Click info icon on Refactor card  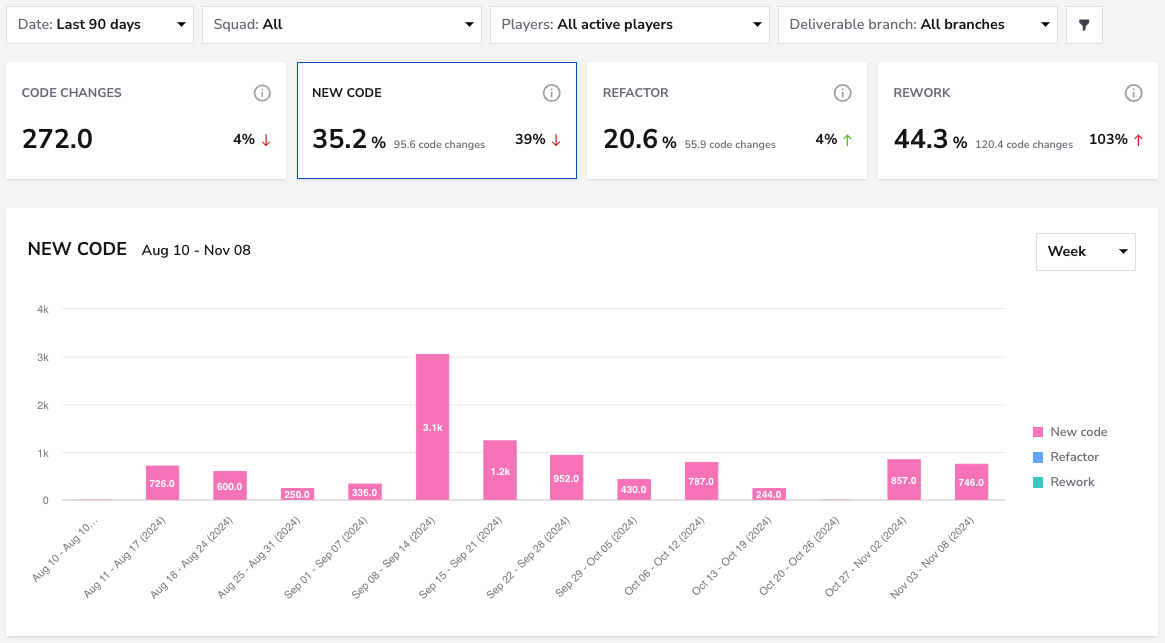(842, 93)
